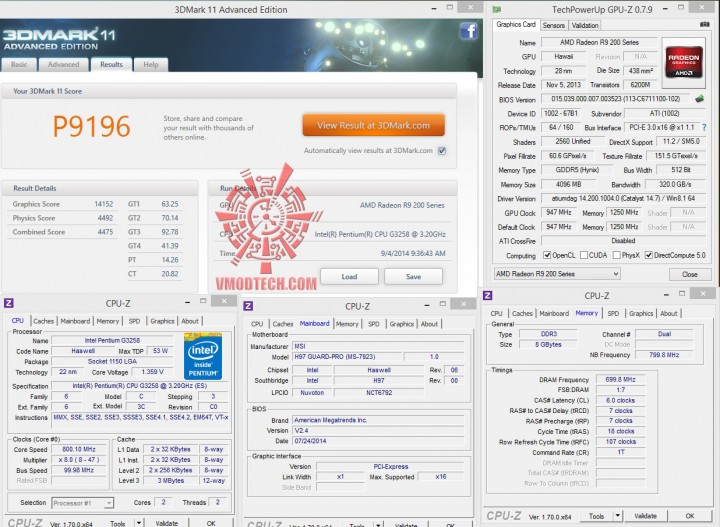Click the Combined Score value 4475
720x527 pixels.
[x=105, y=232]
